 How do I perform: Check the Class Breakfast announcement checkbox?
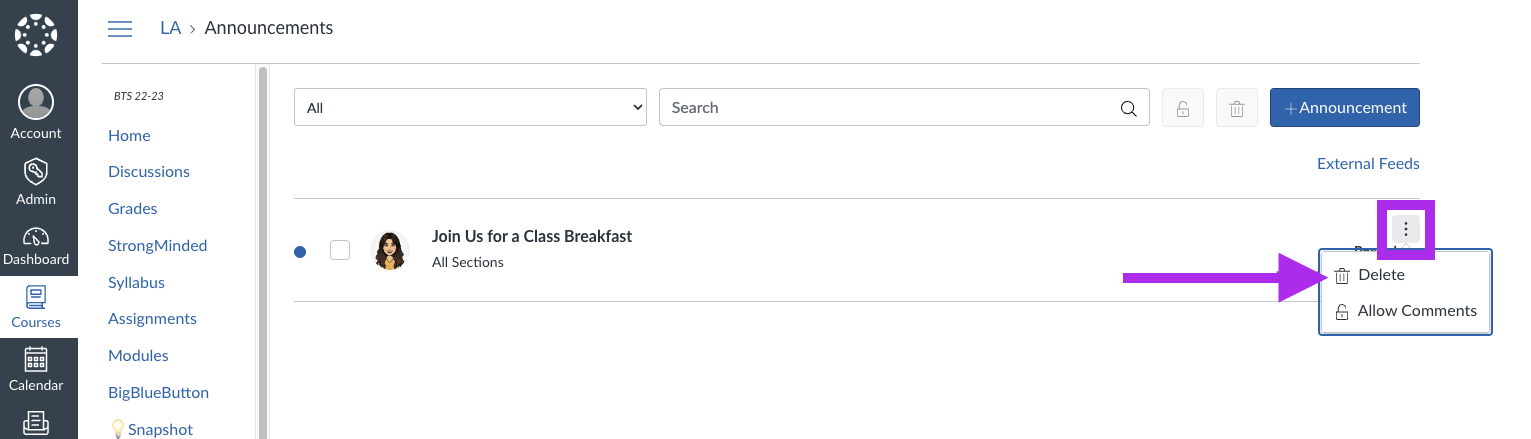[340, 250]
